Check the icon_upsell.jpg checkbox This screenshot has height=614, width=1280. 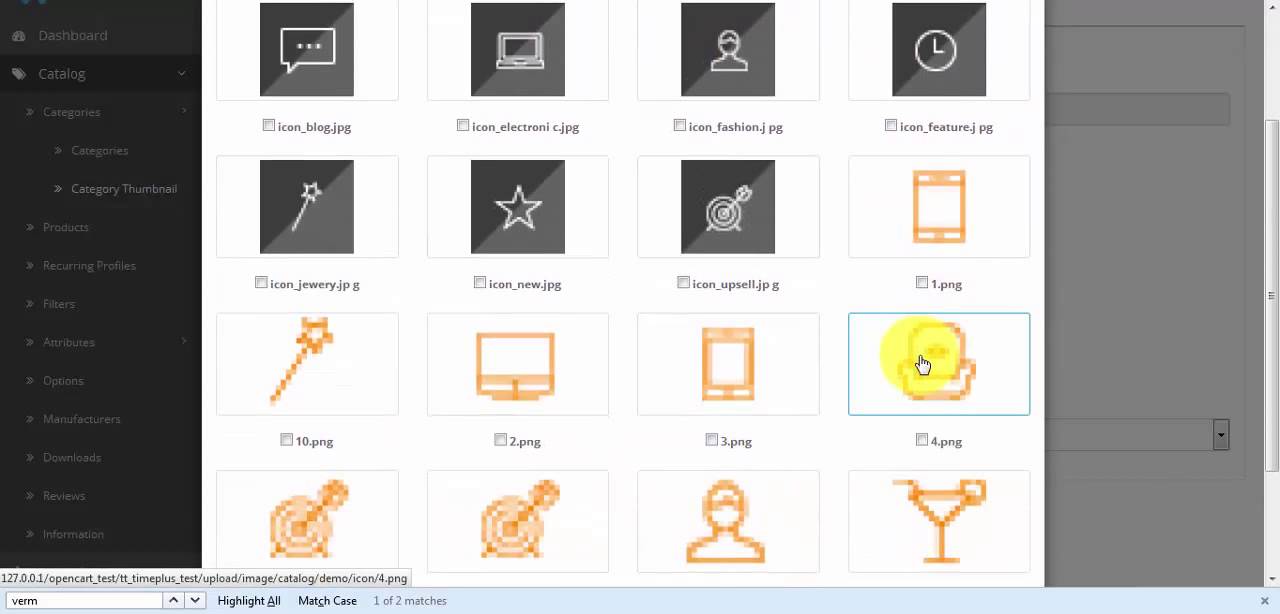(683, 282)
